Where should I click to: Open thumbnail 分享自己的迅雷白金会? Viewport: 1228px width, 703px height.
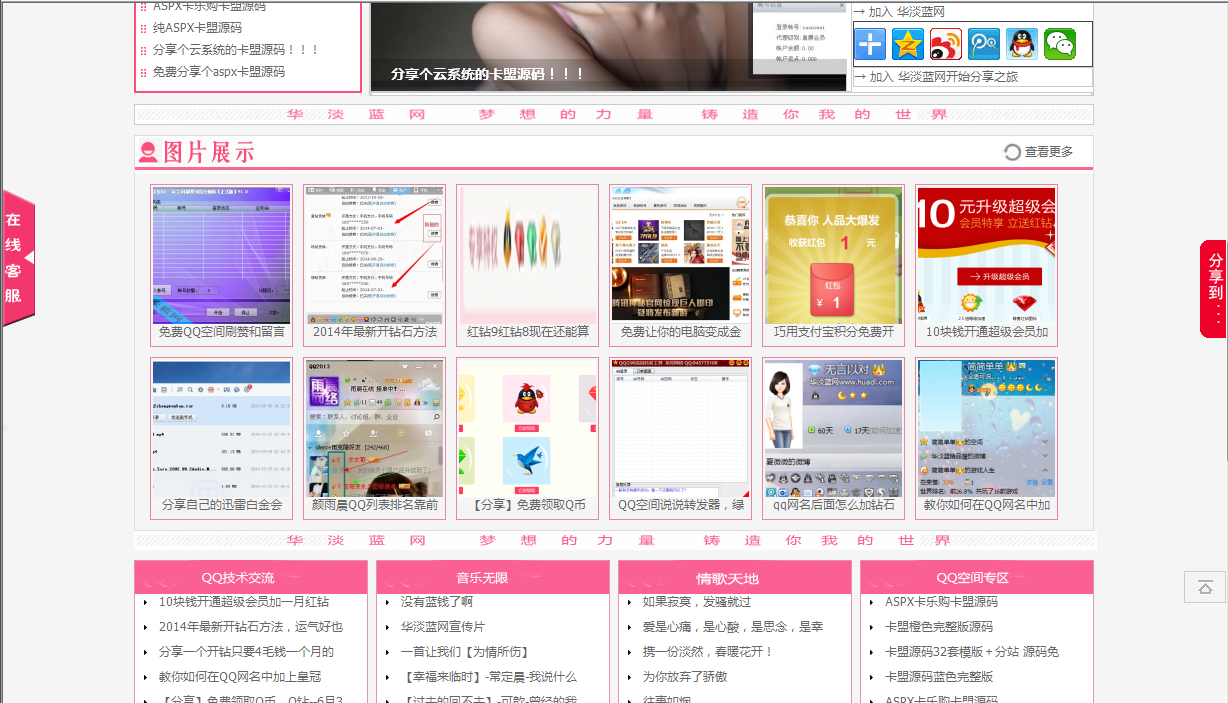pyautogui.click(x=221, y=438)
